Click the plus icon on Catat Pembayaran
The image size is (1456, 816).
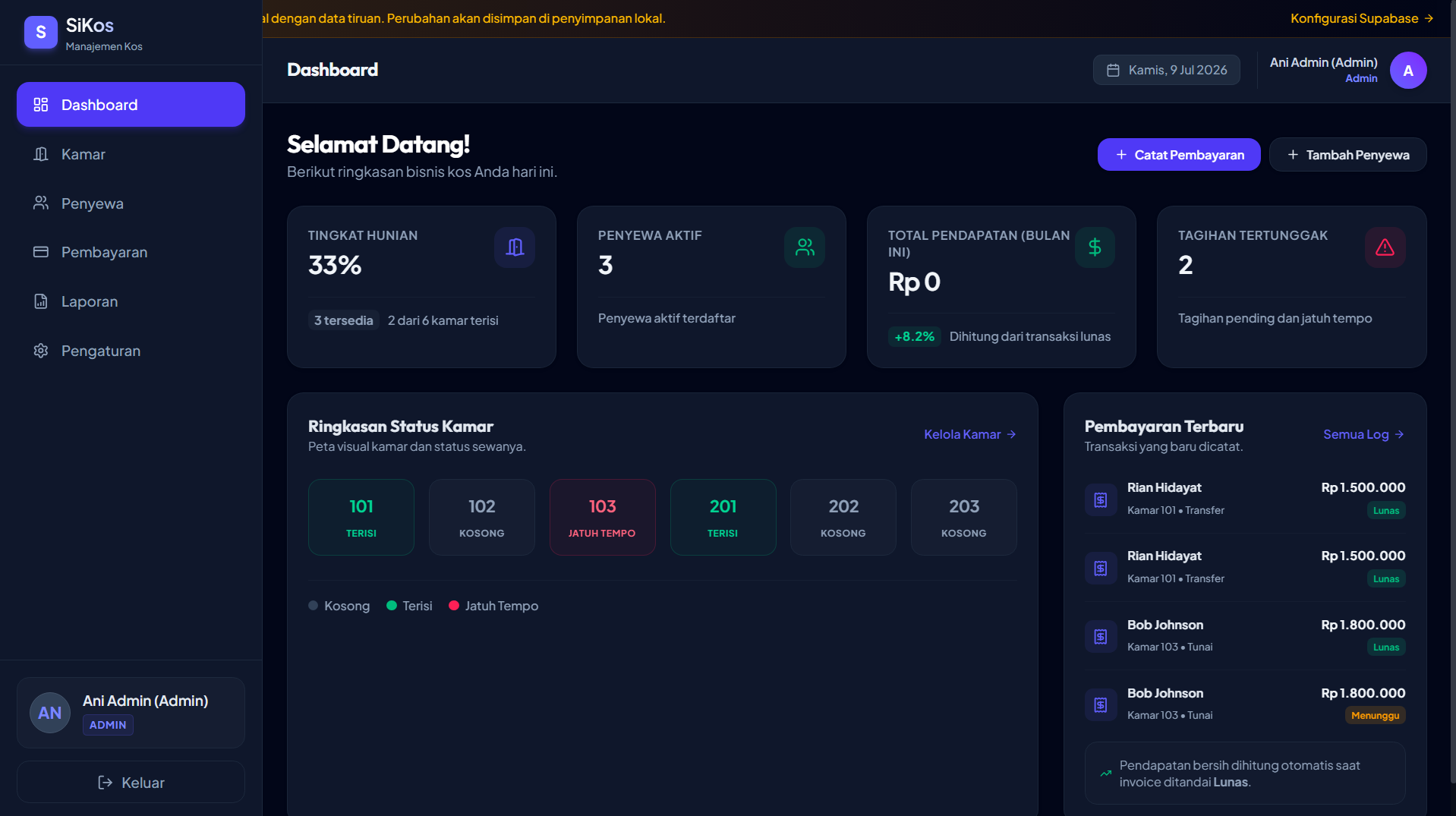pyautogui.click(x=1121, y=155)
